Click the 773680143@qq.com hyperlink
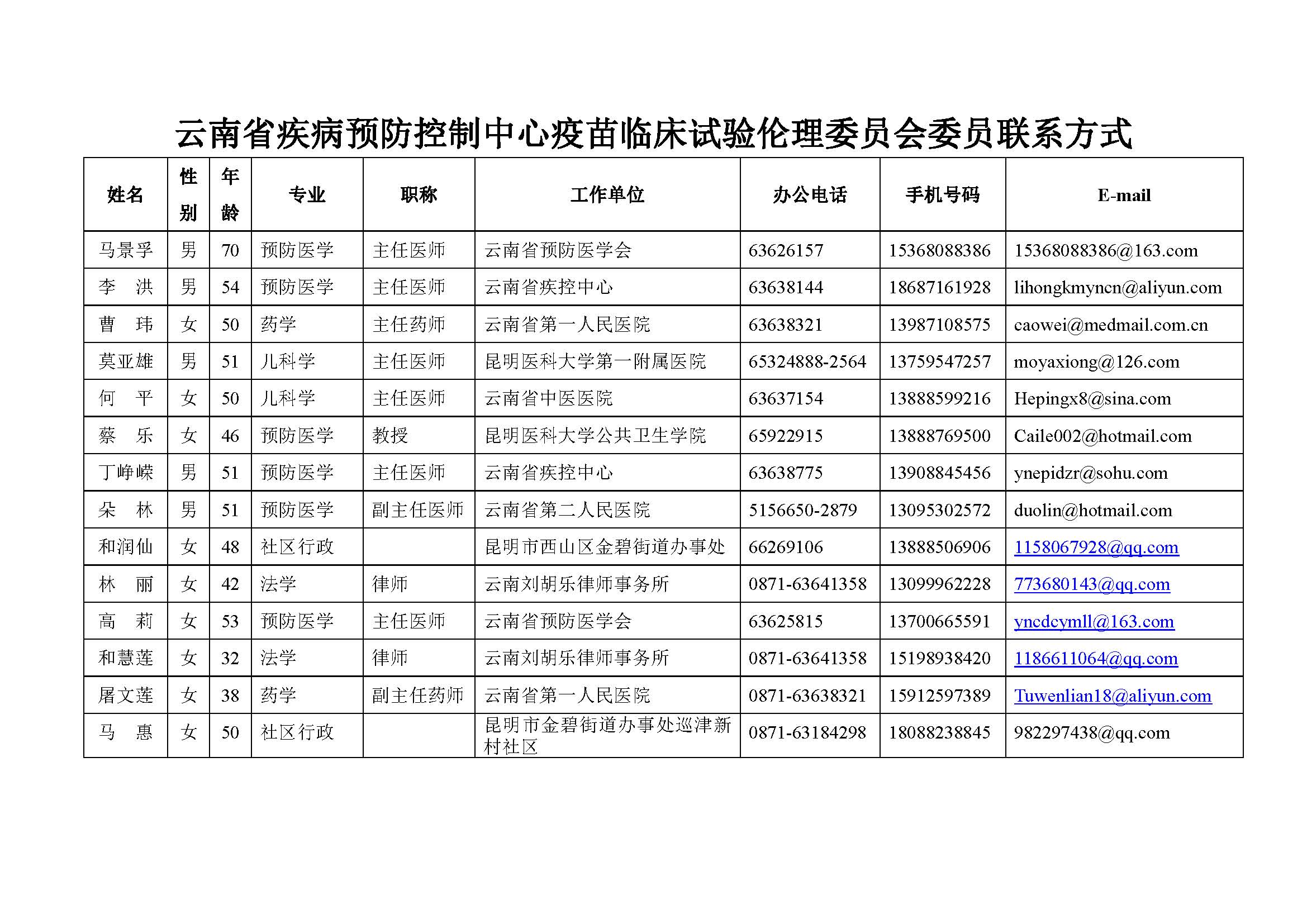Viewport: 1307px width, 924px height. pyautogui.click(x=1091, y=584)
